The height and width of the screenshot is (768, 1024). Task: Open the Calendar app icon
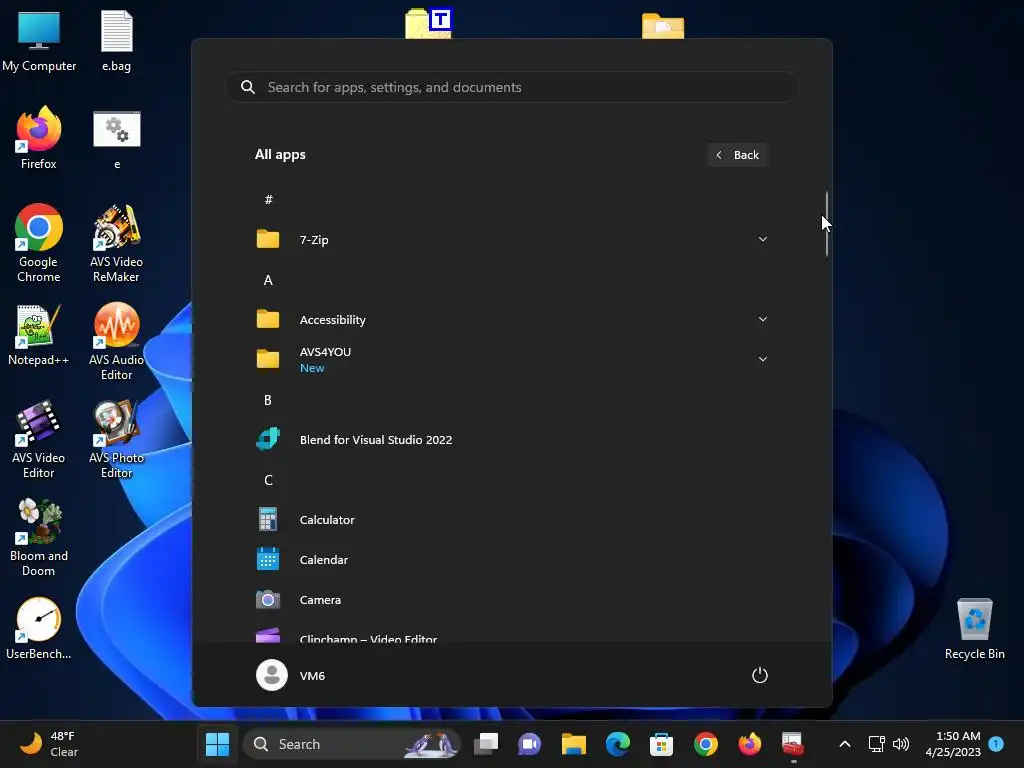coord(268,560)
